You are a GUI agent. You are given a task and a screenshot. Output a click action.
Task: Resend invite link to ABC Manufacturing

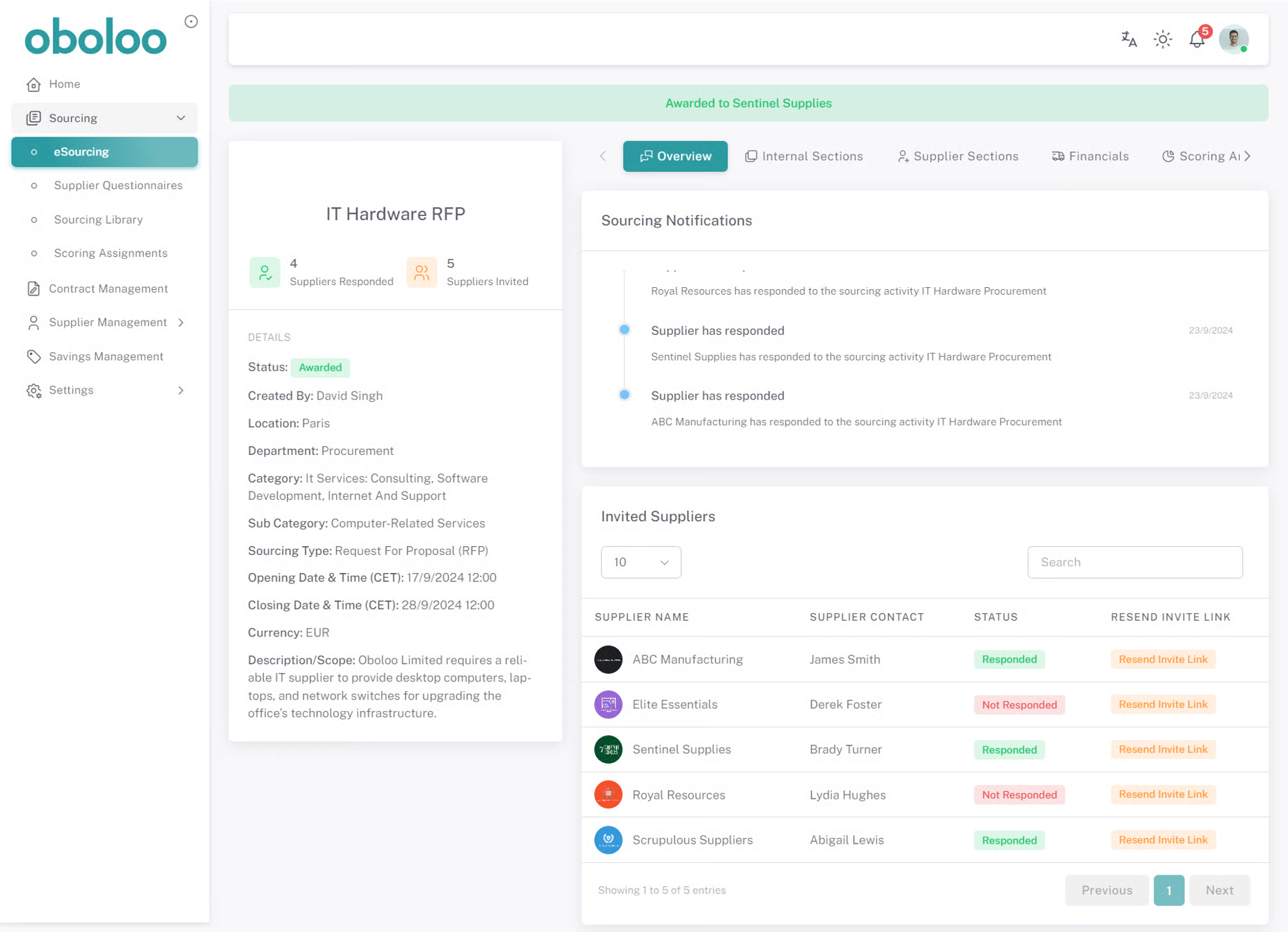[x=1163, y=659]
